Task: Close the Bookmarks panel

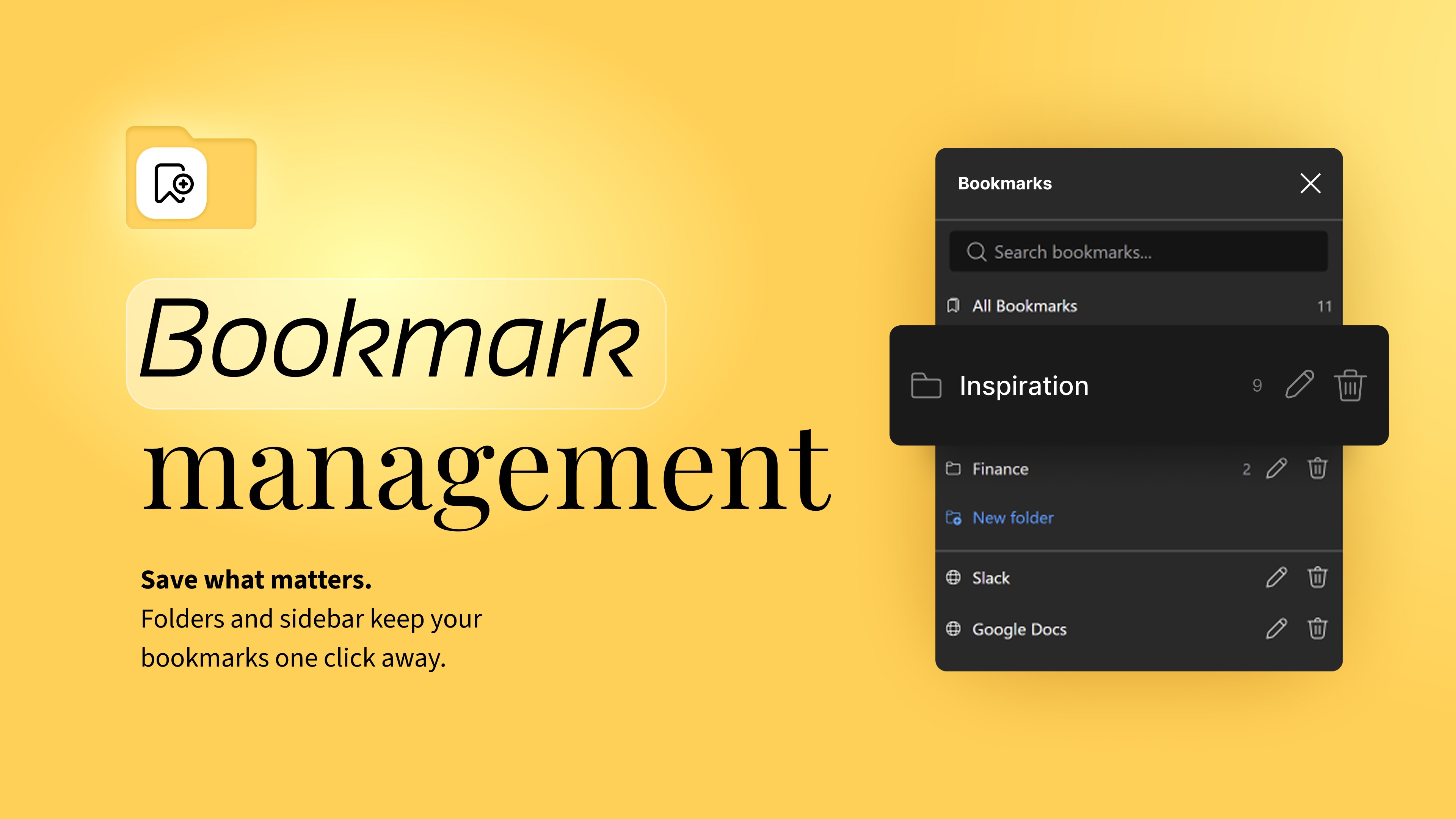Action: [1310, 183]
